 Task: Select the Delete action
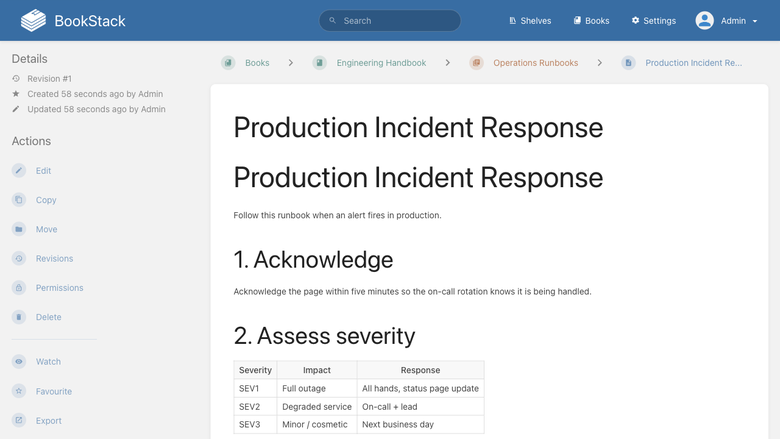[x=48, y=317]
